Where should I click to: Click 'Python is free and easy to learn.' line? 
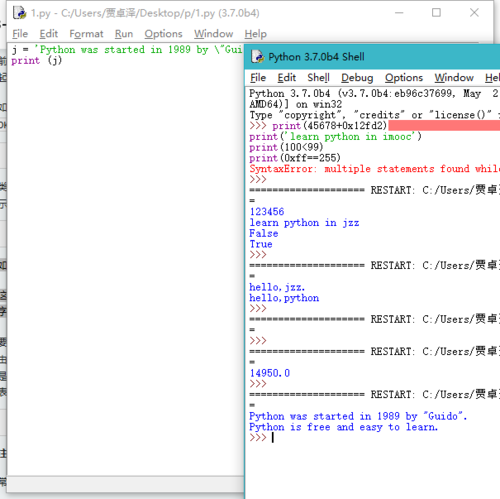pos(344,427)
